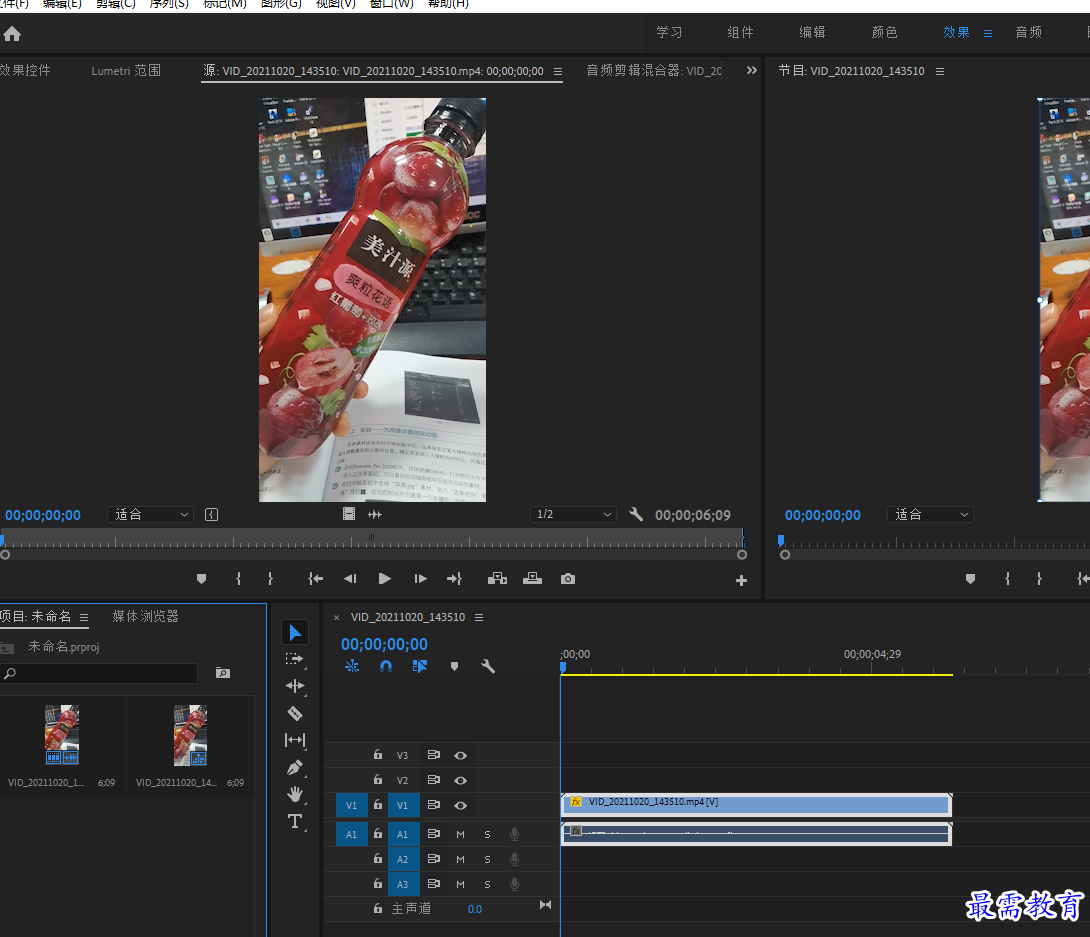Image resolution: width=1090 pixels, height=937 pixels.
Task: Open the Media Browser tab
Action: click(145, 617)
